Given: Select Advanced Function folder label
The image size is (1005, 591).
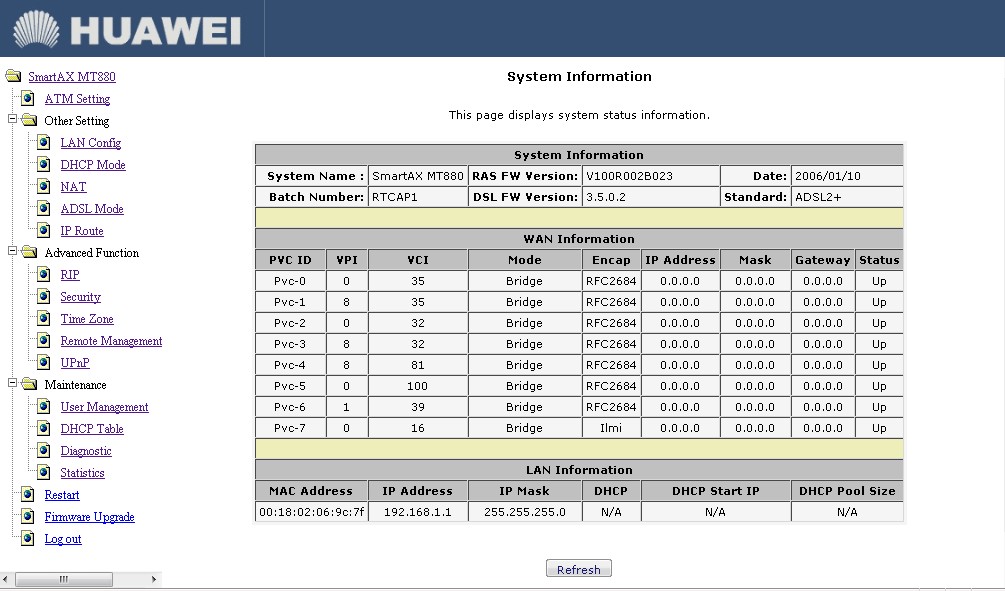Looking at the screenshot, I should click(92, 253).
